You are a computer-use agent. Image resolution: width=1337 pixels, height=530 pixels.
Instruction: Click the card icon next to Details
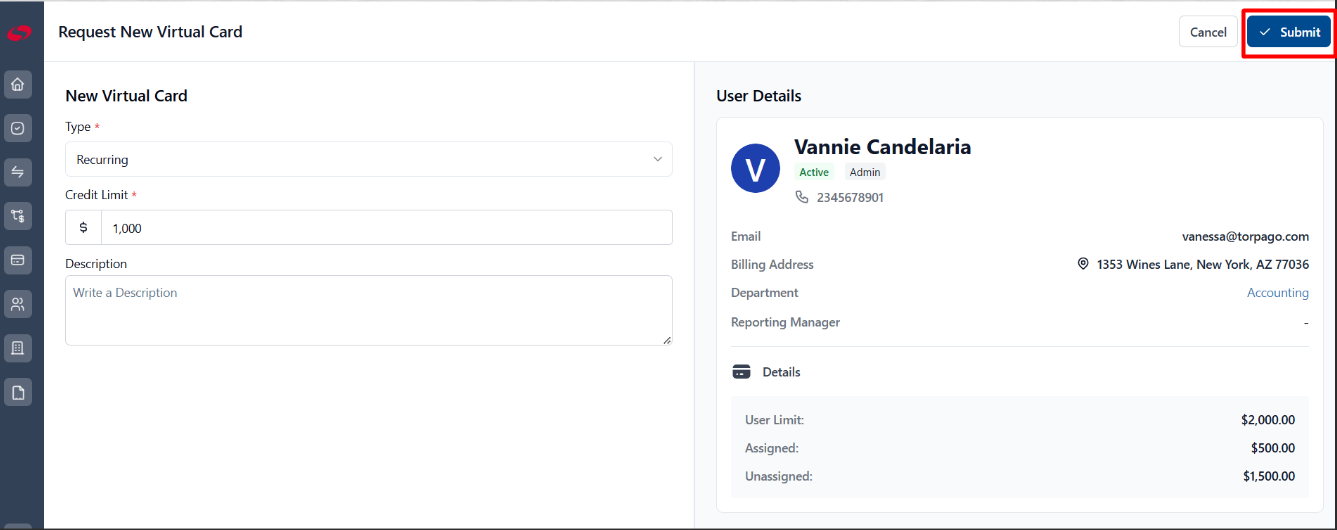[x=741, y=372]
